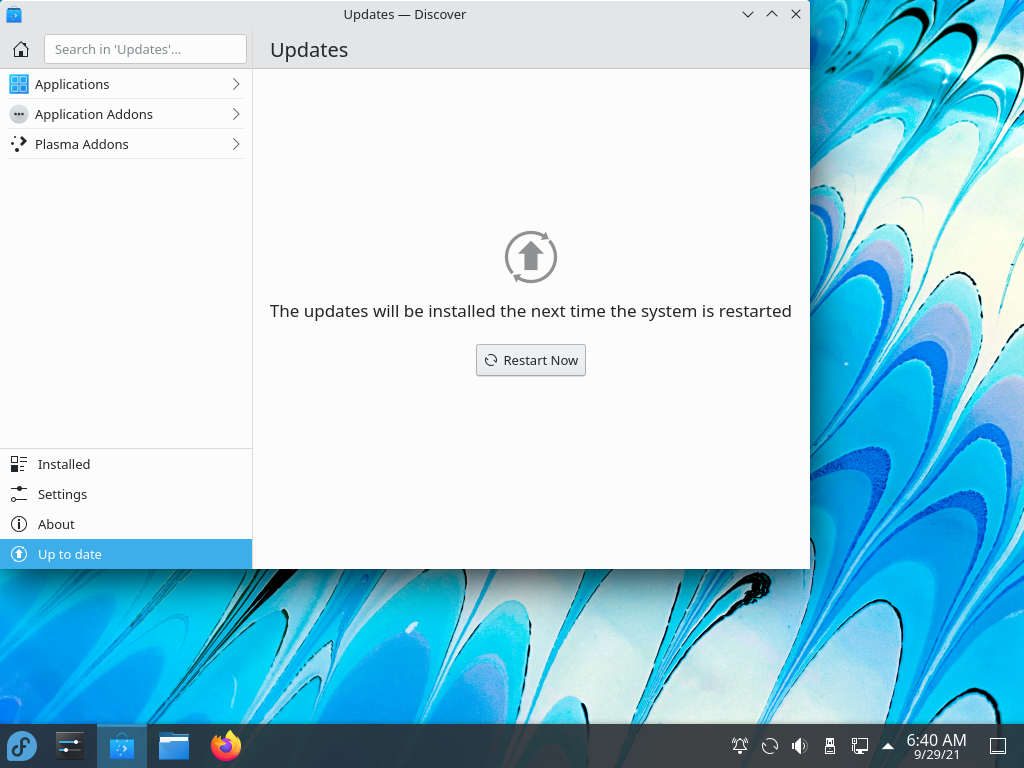This screenshot has height=768, width=1024.
Task: Click the Discover icon in title bar
Action: point(14,14)
